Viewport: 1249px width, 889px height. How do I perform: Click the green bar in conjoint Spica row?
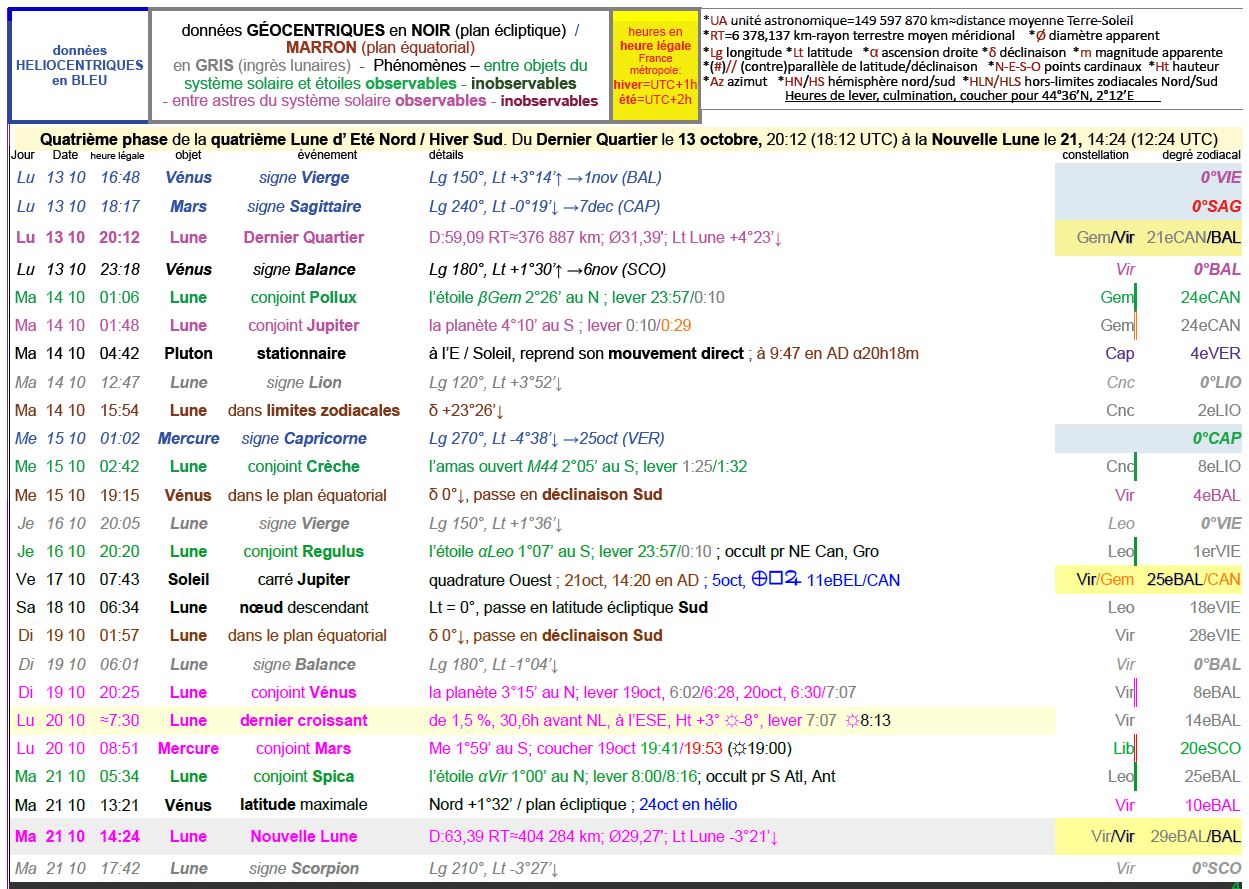[1135, 776]
